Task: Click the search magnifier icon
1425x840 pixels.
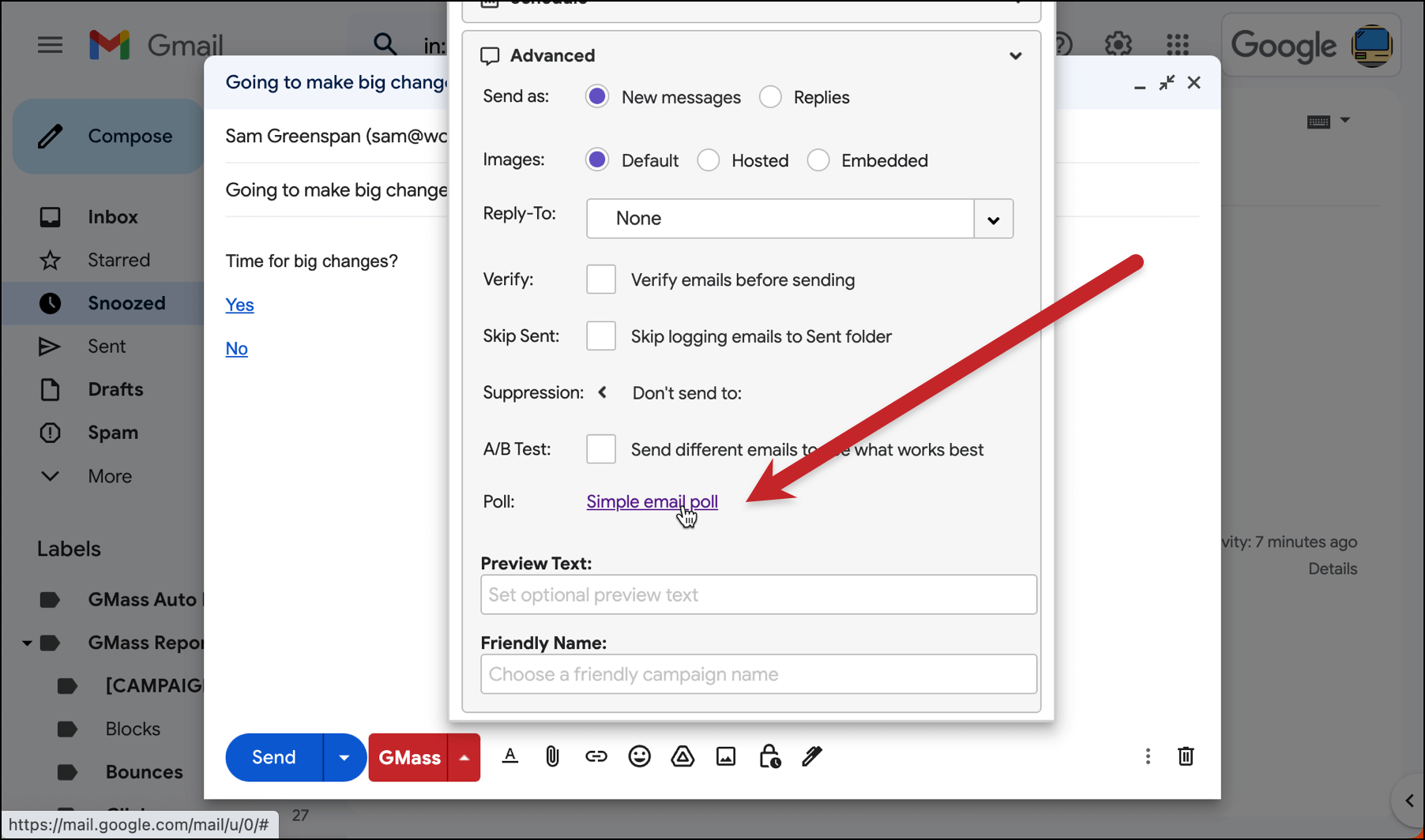Action: click(385, 44)
